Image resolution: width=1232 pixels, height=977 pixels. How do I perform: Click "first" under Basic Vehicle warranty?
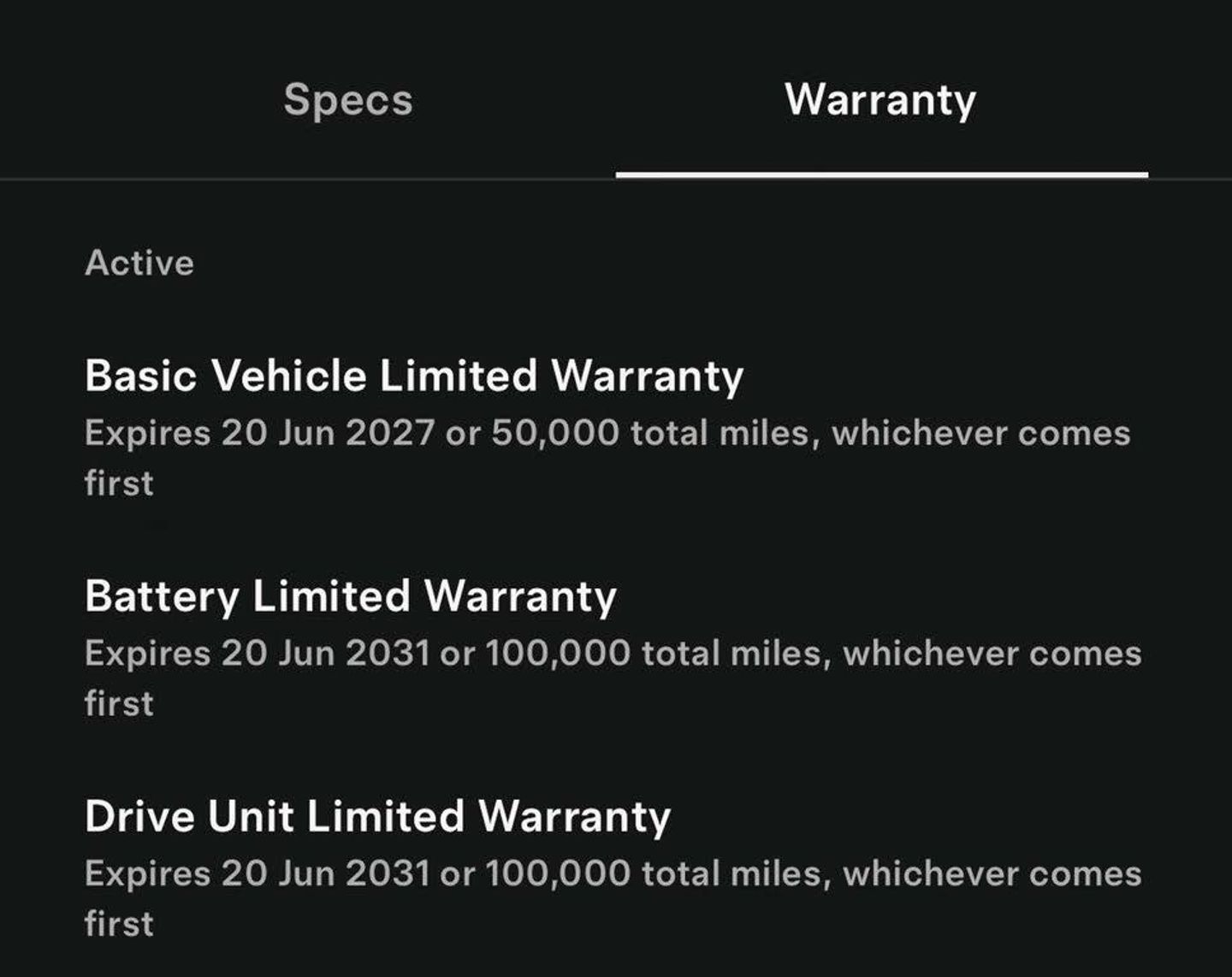(x=119, y=483)
